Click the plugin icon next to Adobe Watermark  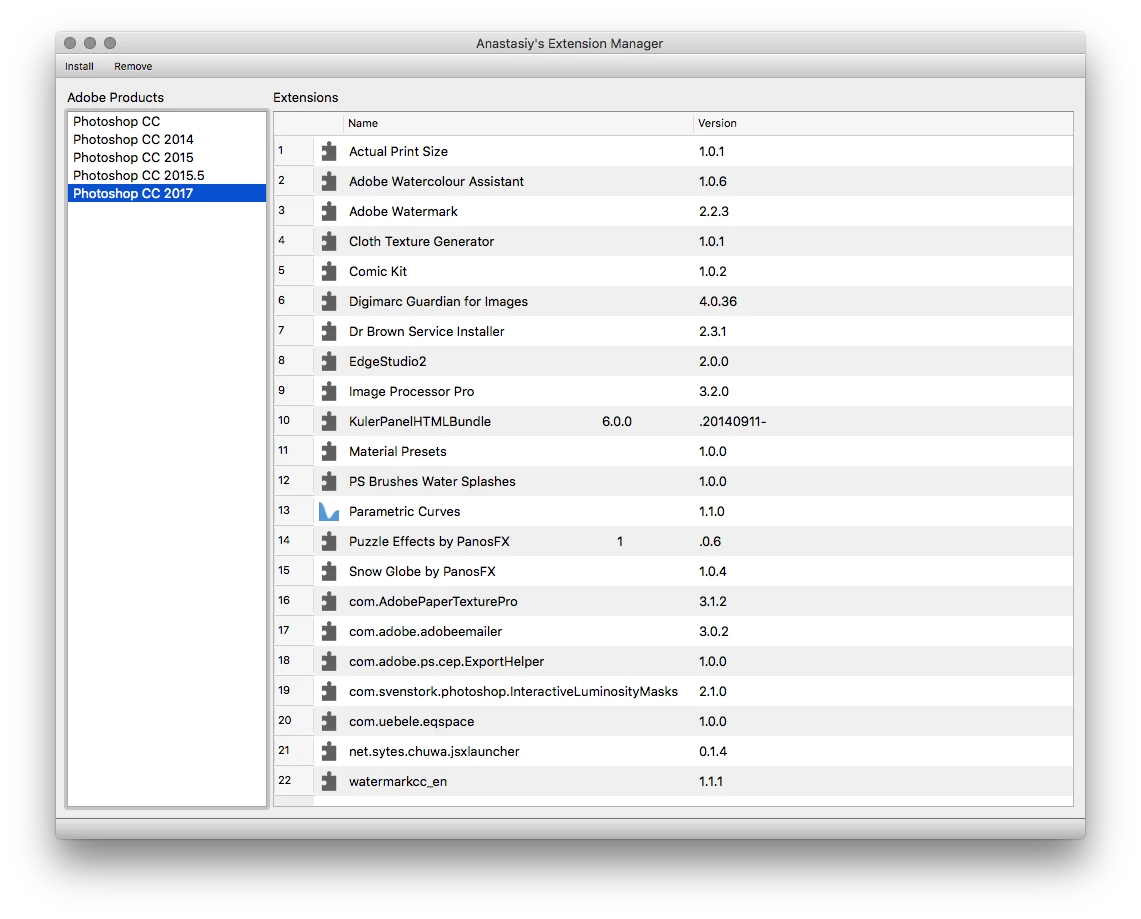click(x=329, y=211)
